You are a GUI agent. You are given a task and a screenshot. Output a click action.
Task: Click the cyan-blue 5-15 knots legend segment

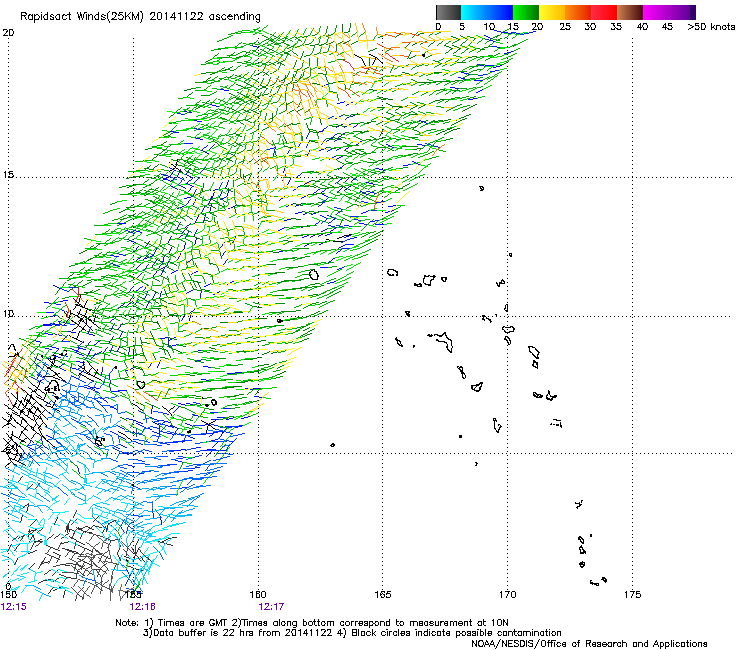[487, 12]
